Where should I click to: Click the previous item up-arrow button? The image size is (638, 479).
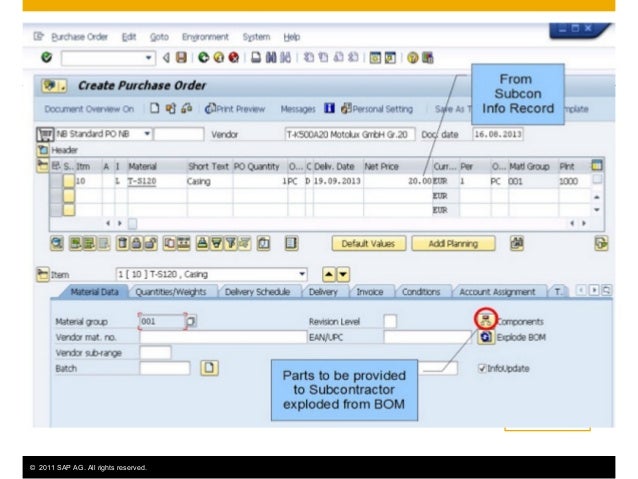coord(329,275)
